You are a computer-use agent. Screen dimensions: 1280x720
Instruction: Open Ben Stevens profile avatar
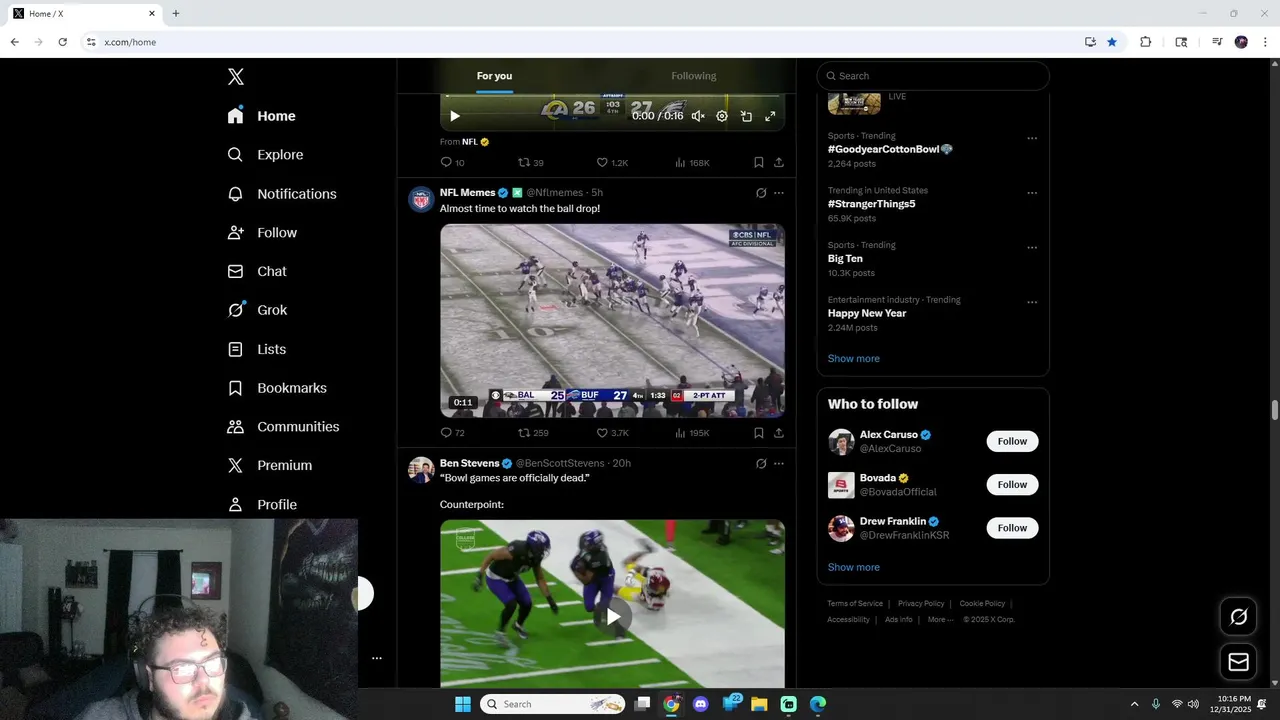point(421,470)
